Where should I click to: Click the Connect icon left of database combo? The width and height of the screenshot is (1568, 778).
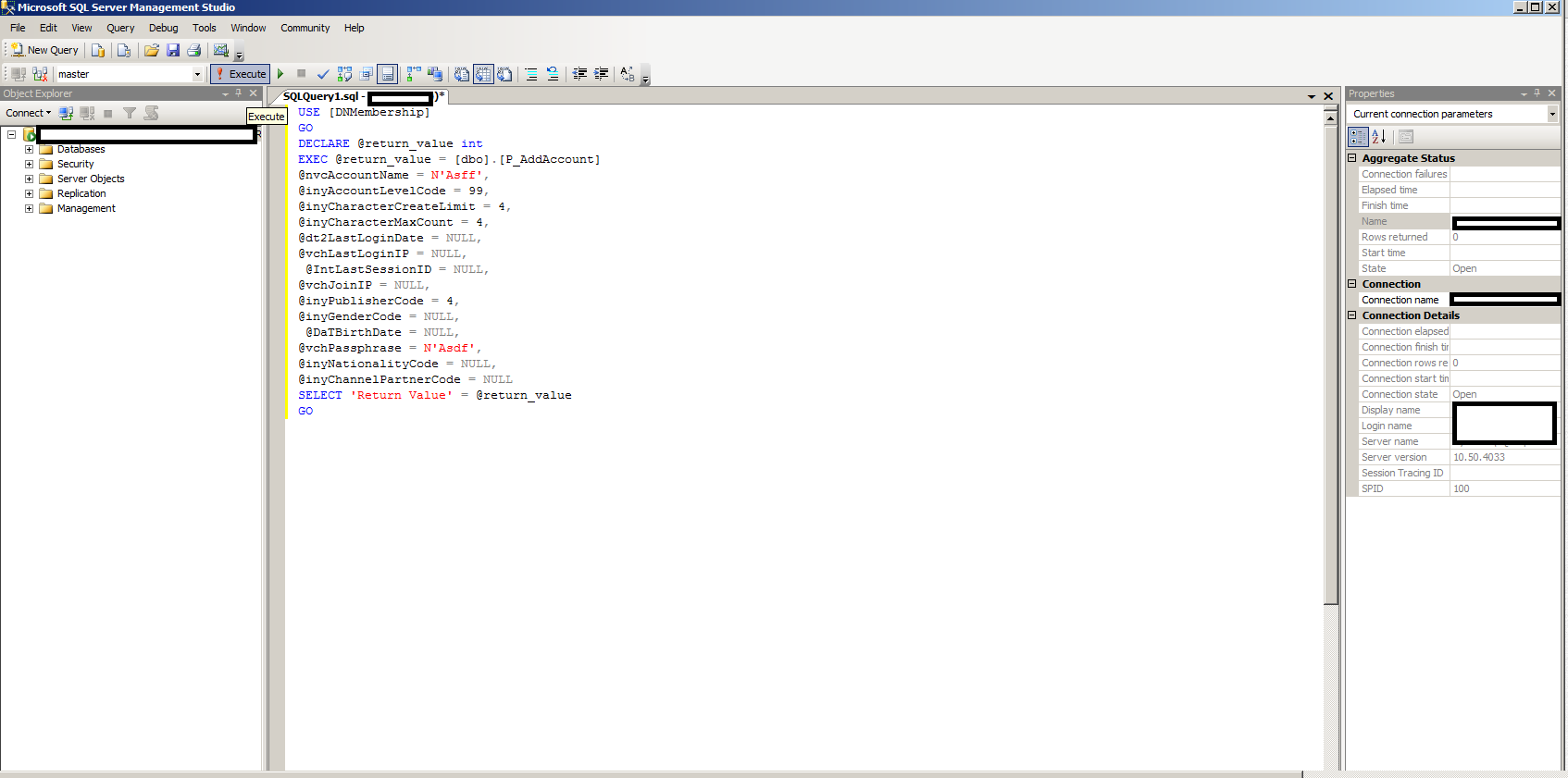(x=18, y=74)
